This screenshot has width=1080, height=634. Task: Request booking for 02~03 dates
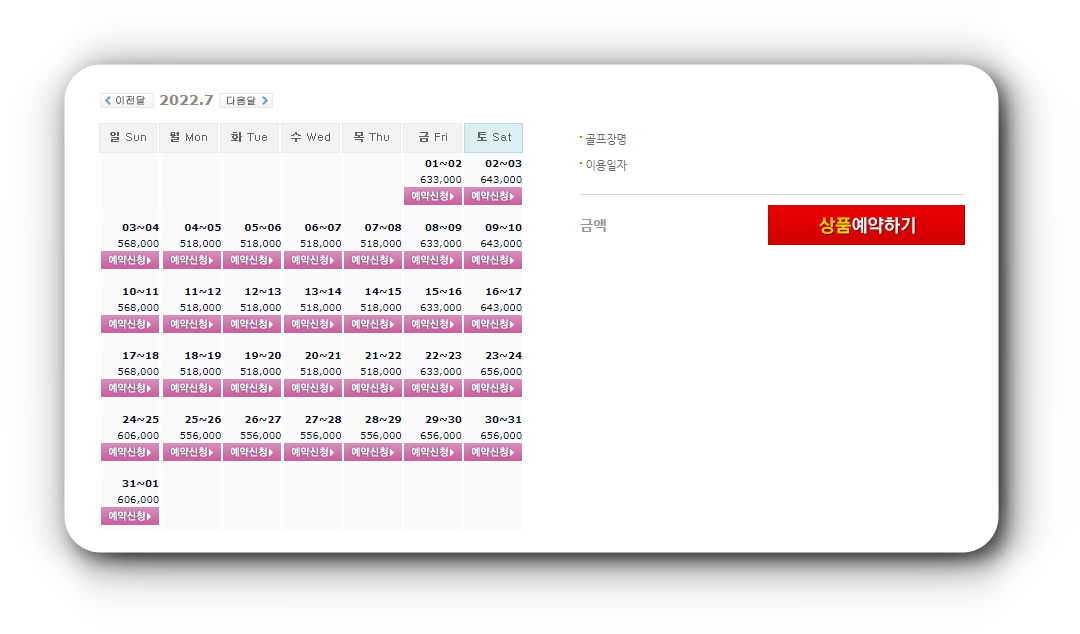tap(492, 196)
